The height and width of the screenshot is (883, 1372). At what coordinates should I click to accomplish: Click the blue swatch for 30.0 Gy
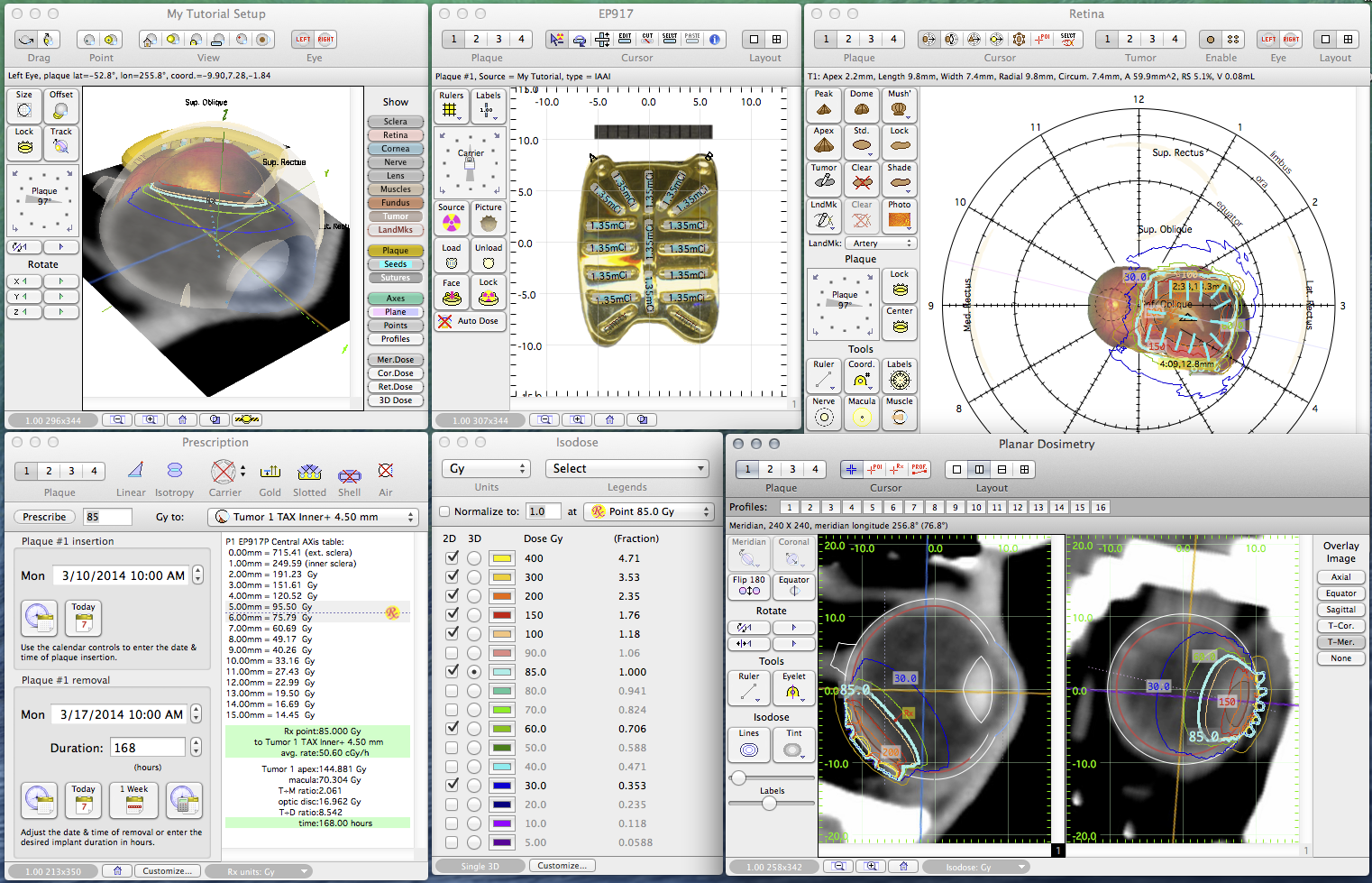point(502,786)
